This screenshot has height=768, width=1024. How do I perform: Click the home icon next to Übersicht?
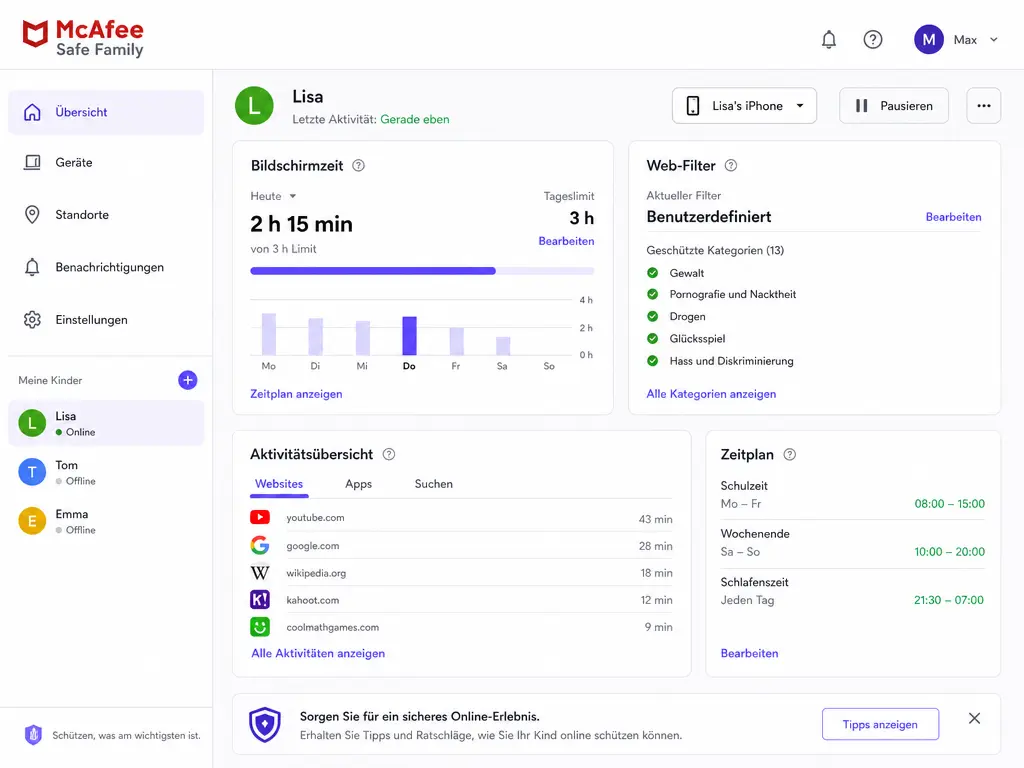point(32,112)
